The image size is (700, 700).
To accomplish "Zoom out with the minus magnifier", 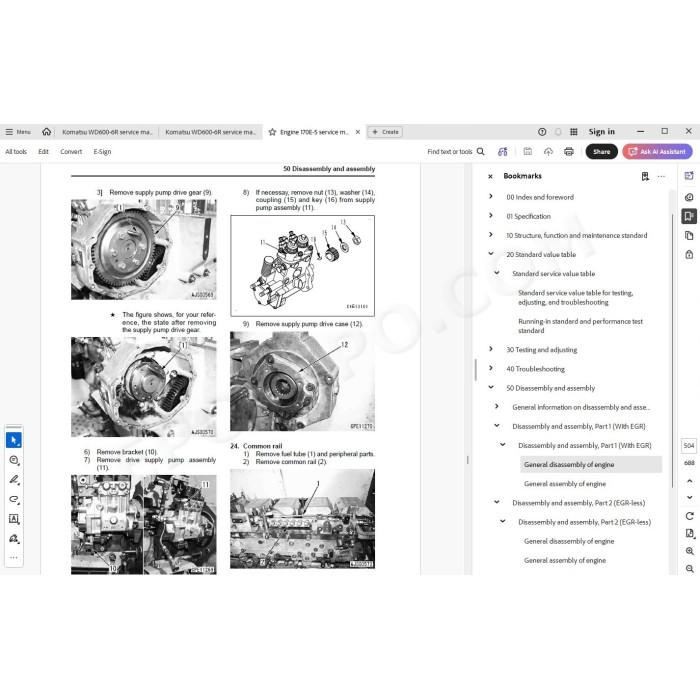I will (x=690, y=569).
